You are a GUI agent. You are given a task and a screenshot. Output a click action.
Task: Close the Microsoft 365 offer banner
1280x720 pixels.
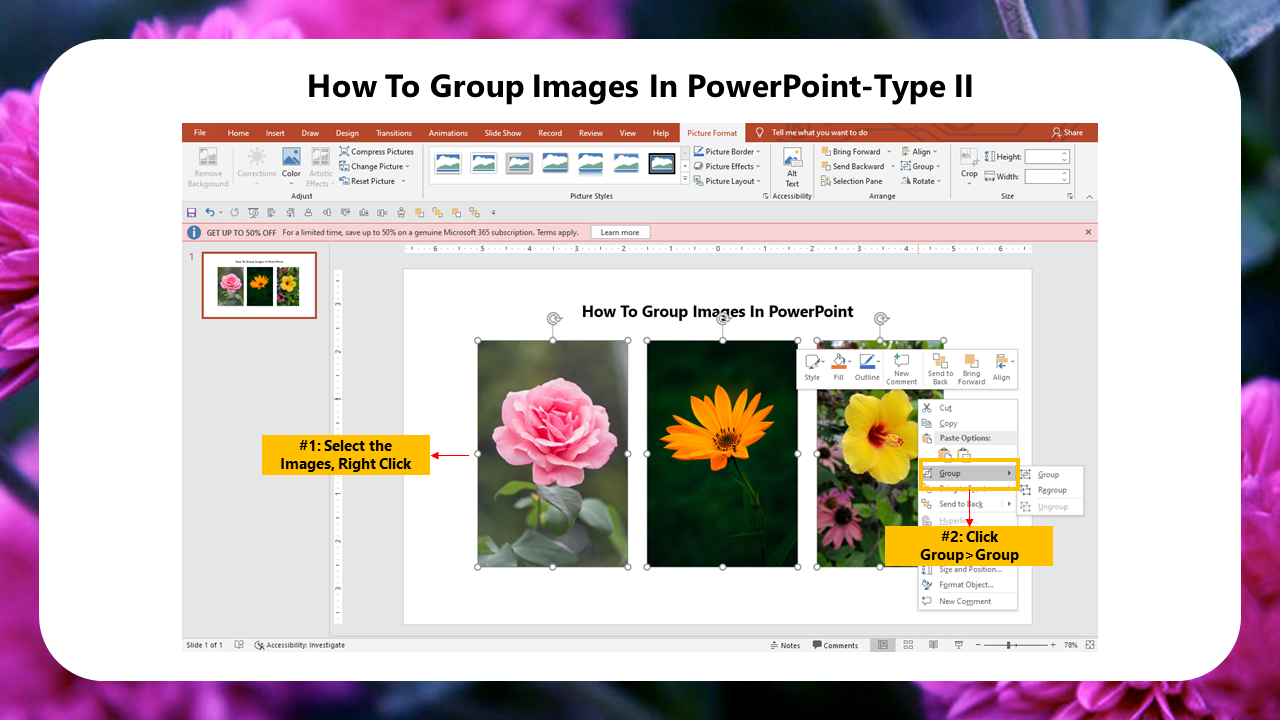[x=1089, y=232]
